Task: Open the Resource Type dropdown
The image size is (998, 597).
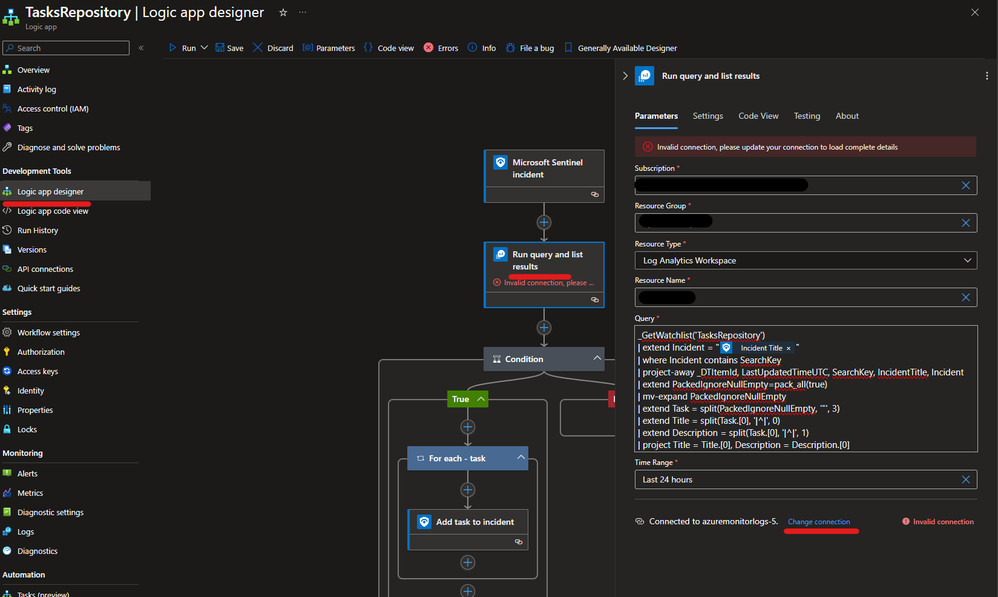Action: click(805, 260)
